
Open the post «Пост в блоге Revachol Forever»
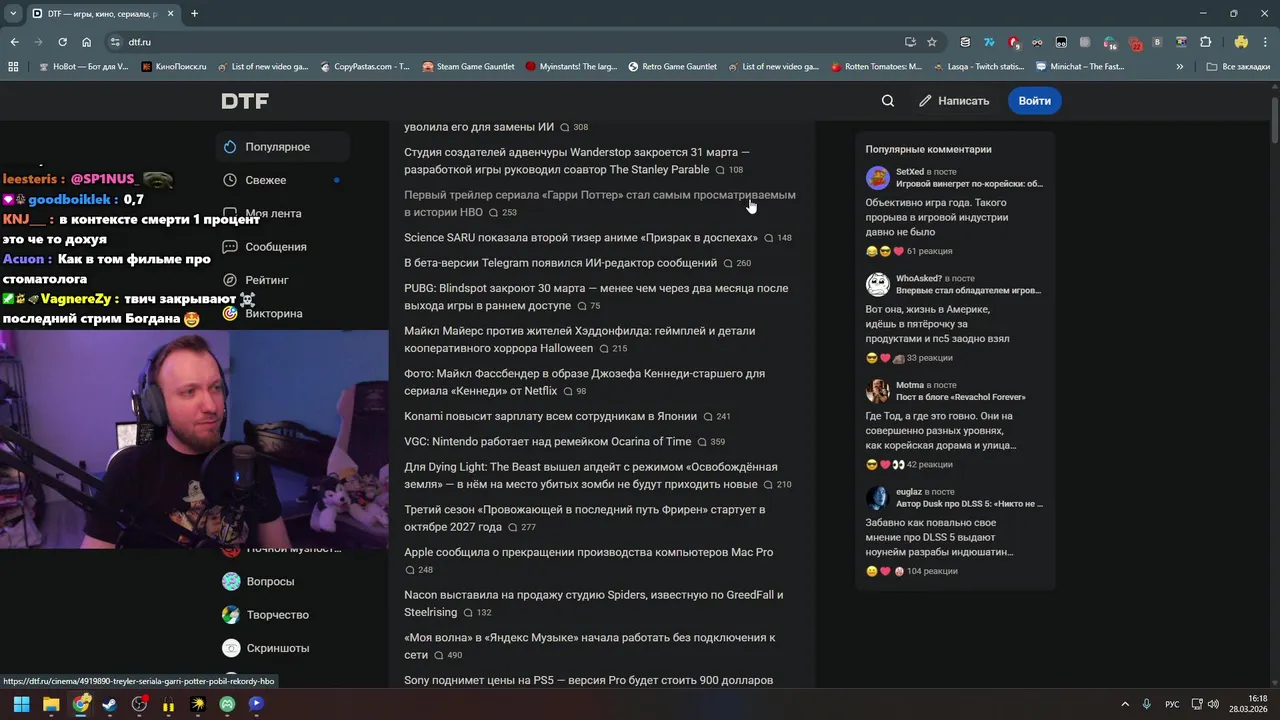961,397
